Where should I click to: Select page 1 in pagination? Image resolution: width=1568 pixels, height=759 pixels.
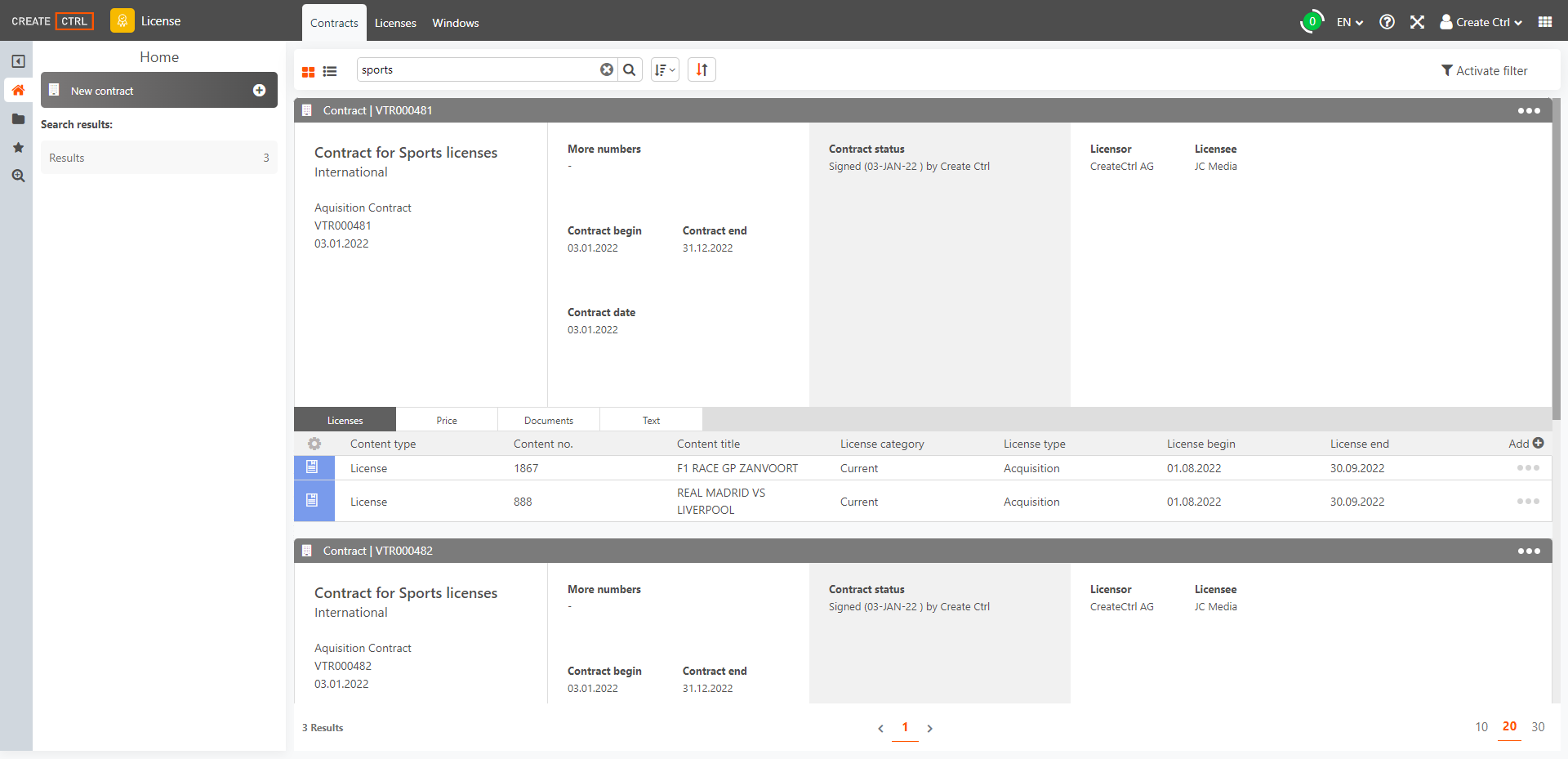[x=905, y=727]
